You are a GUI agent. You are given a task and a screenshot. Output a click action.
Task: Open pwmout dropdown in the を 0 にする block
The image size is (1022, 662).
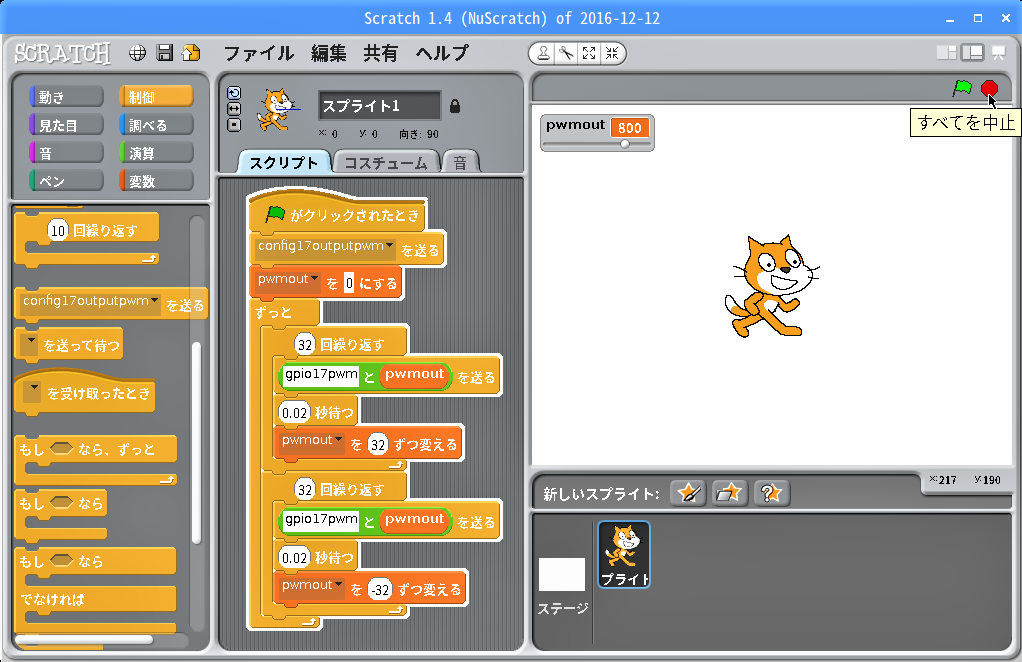coord(315,279)
